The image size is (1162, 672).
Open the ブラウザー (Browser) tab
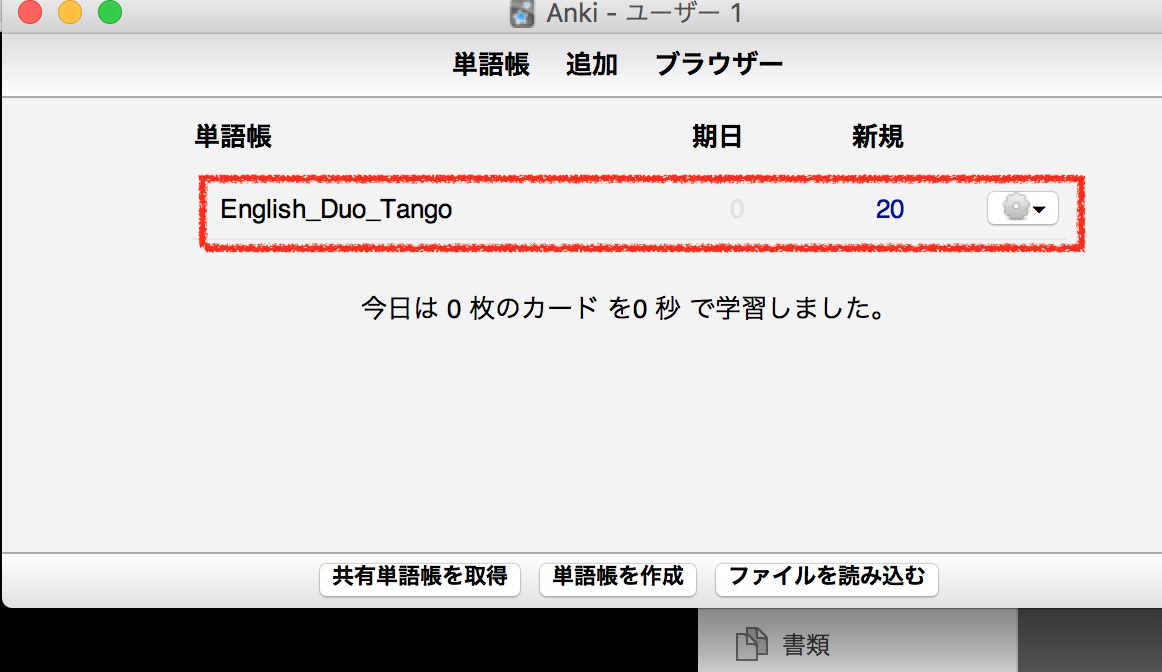(x=718, y=64)
